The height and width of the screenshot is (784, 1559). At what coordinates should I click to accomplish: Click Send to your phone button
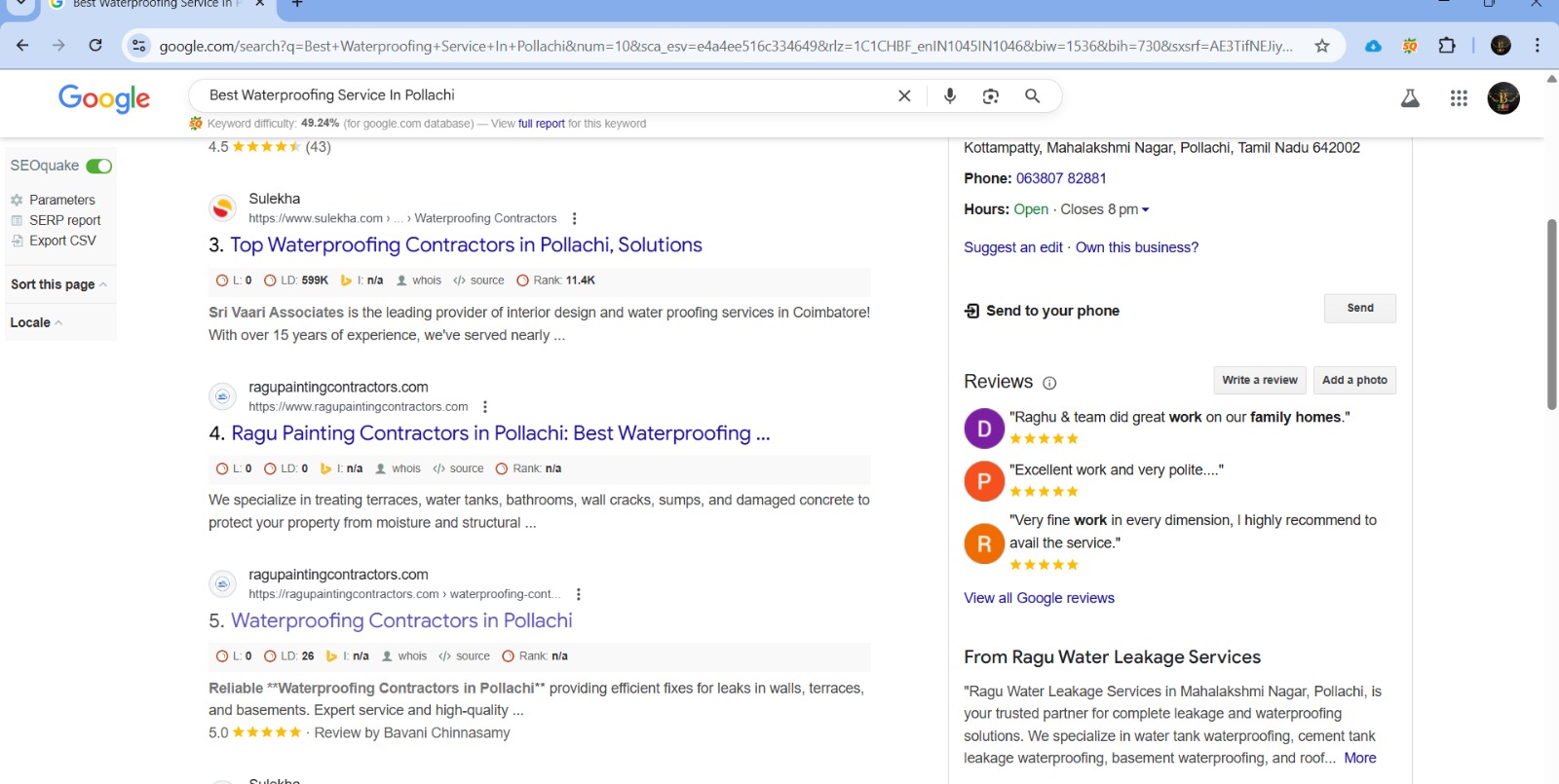[x=1359, y=309]
